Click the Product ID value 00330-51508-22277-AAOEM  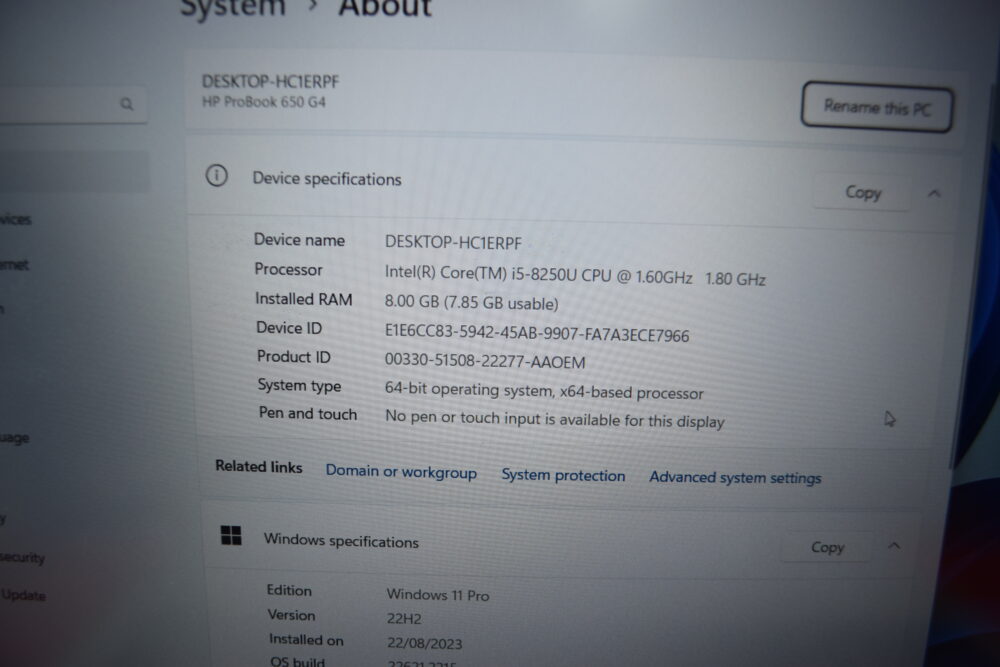[x=485, y=361]
